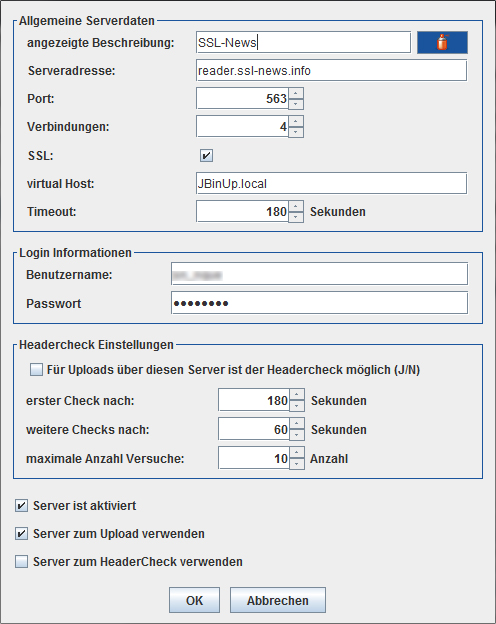
Task: Decrease the Verbindungen count with down arrow
Action: point(296,132)
